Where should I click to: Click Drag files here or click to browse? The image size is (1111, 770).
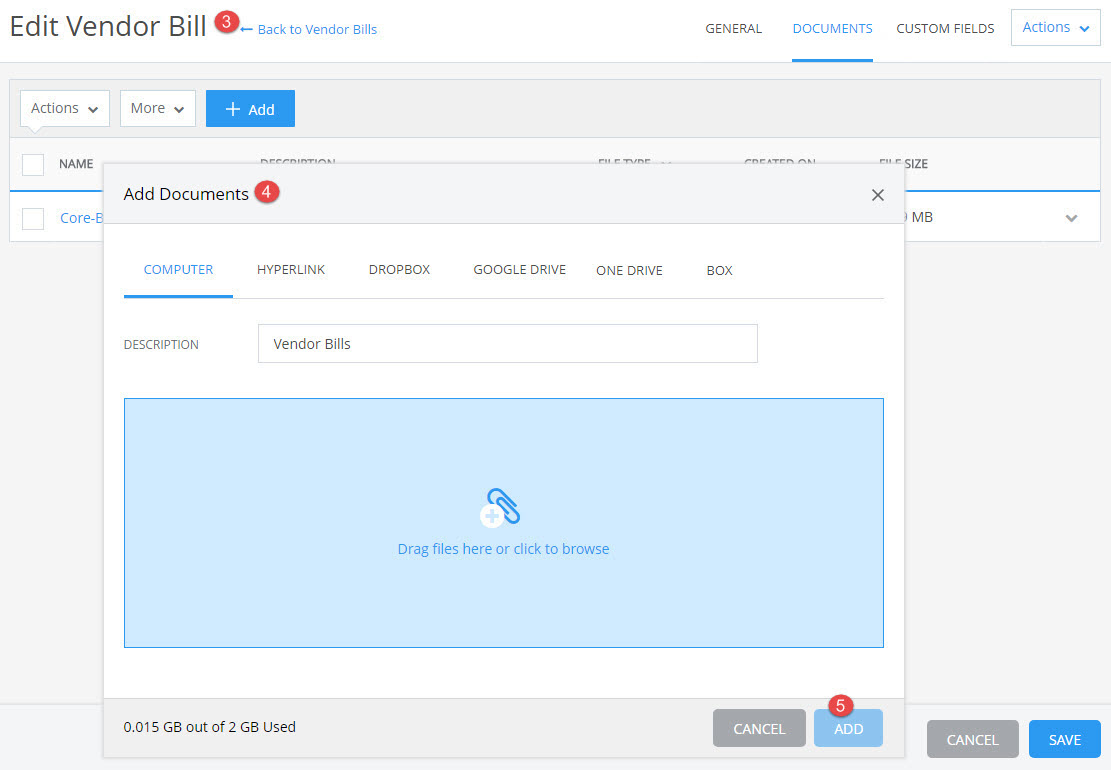503,549
